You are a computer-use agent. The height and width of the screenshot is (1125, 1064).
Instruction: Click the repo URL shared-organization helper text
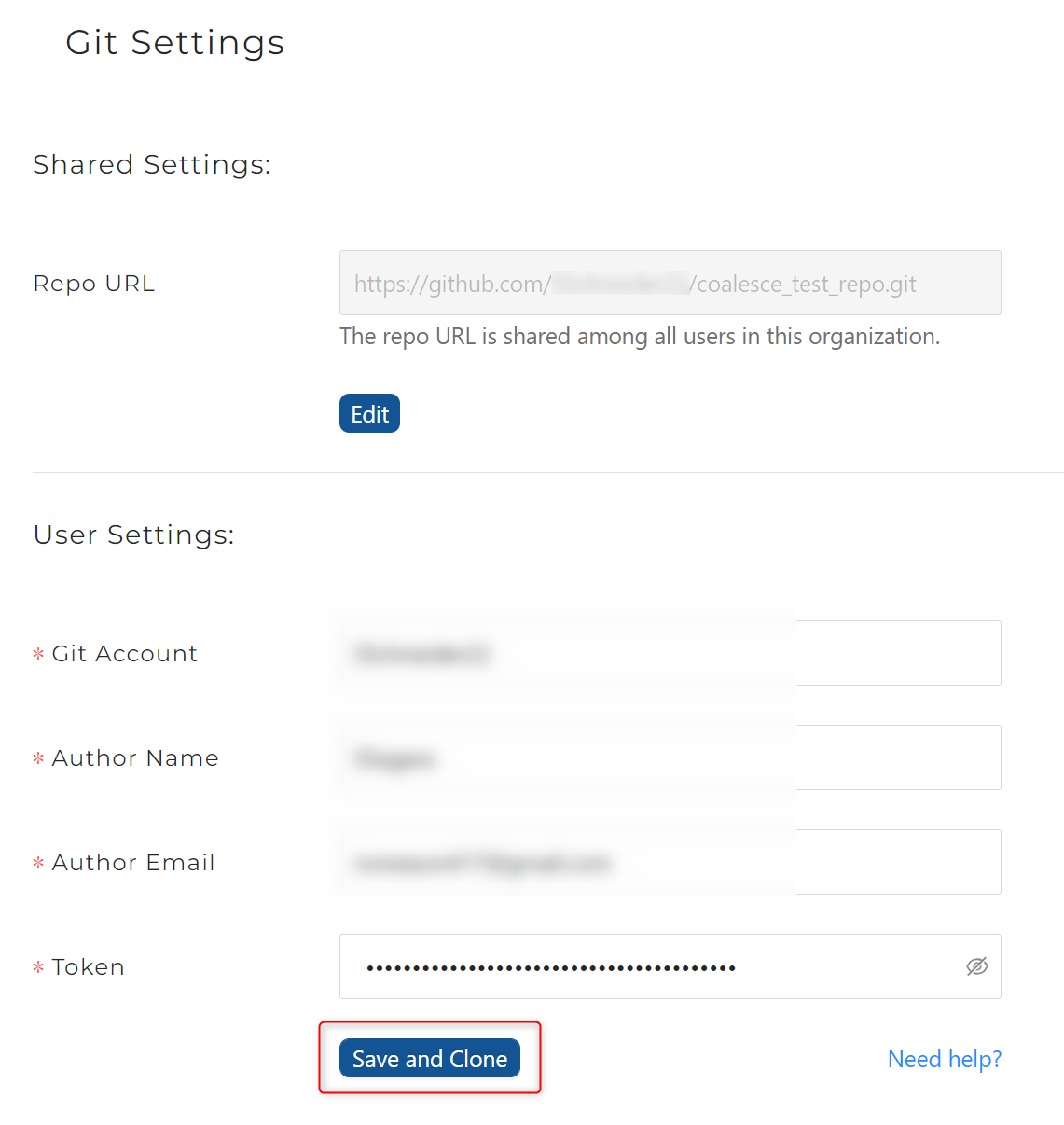point(640,337)
